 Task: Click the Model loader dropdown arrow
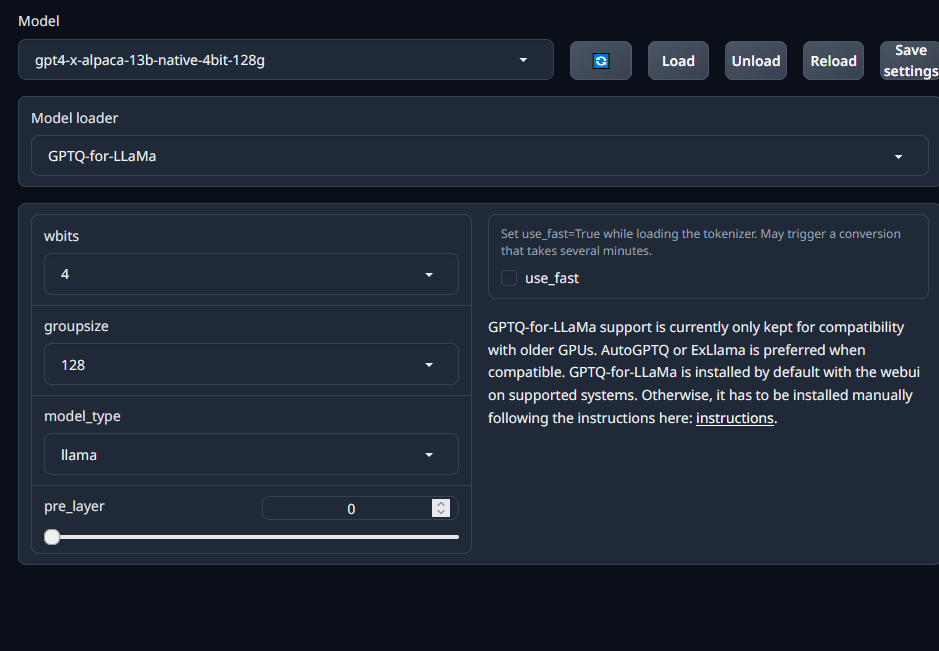click(x=898, y=157)
